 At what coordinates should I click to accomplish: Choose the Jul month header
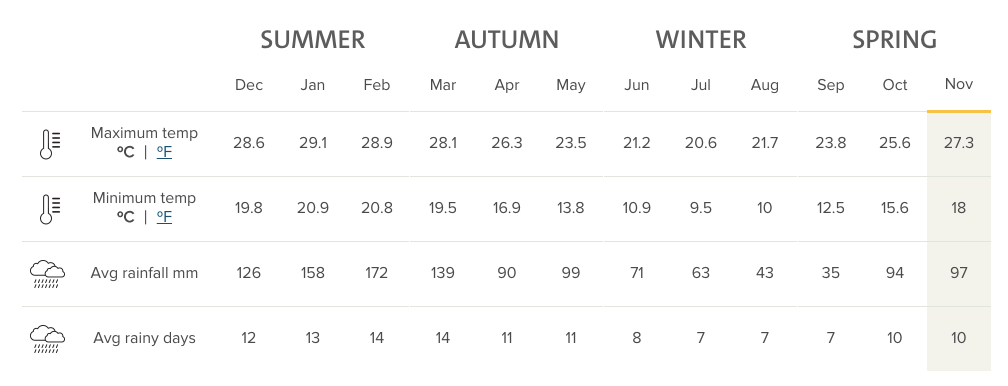point(700,85)
